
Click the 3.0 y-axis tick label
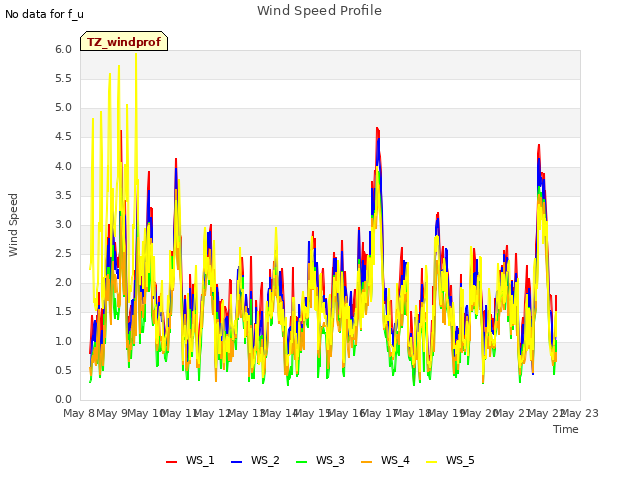[x=63, y=224]
